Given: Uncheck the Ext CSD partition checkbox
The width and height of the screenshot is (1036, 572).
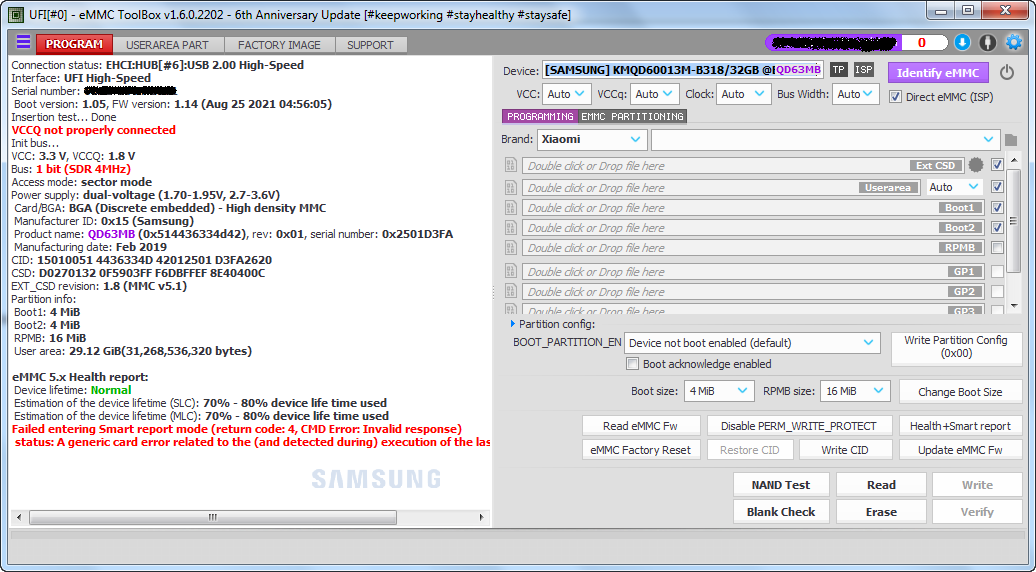Looking at the screenshot, I should click(x=997, y=165).
